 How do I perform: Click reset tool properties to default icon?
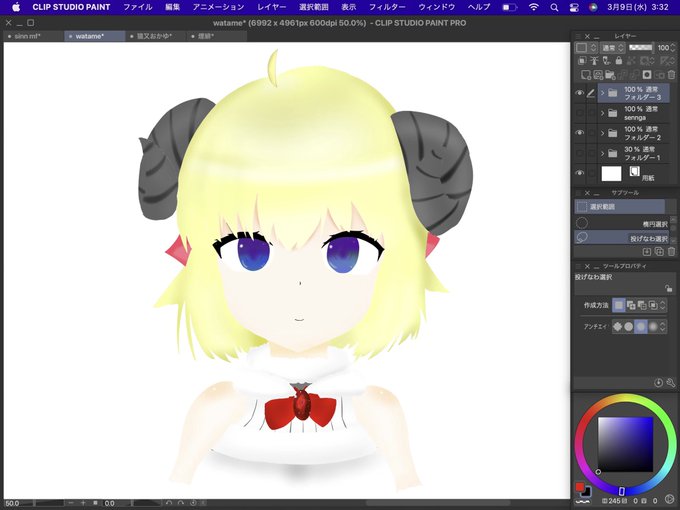658,382
